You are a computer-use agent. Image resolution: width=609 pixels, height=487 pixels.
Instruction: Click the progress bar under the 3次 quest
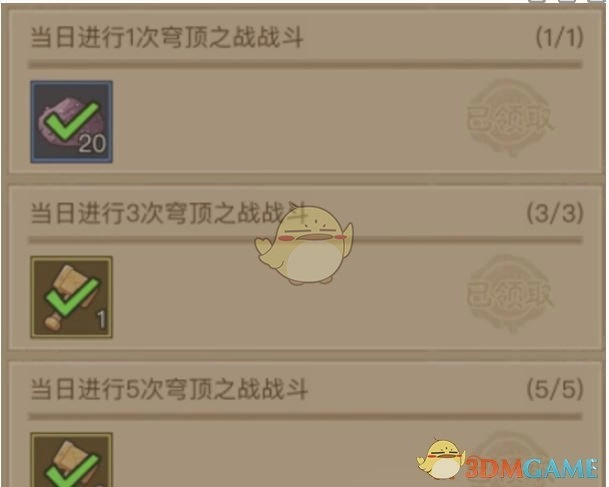(x=305, y=240)
